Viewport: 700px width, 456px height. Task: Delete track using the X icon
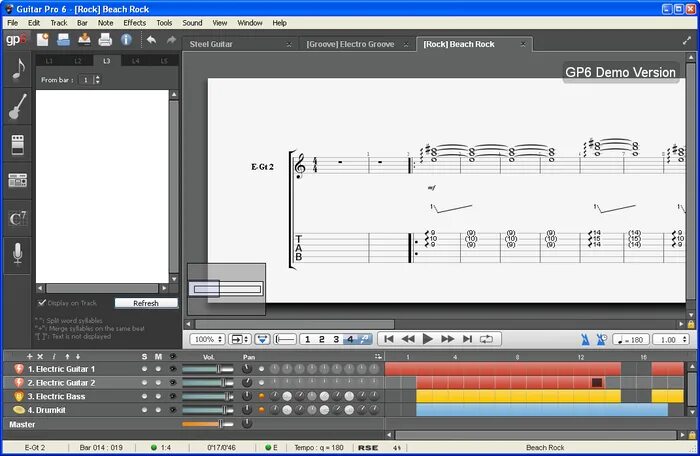tap(40, 356)
